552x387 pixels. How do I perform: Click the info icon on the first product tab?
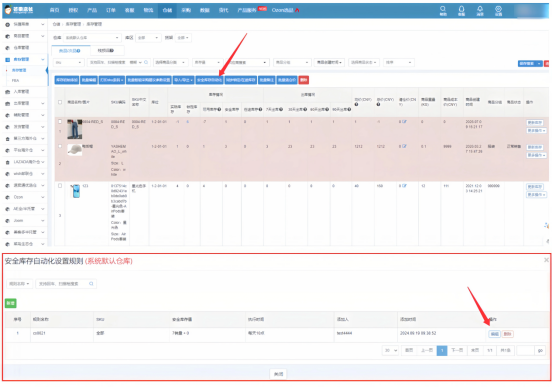[79, 51]
